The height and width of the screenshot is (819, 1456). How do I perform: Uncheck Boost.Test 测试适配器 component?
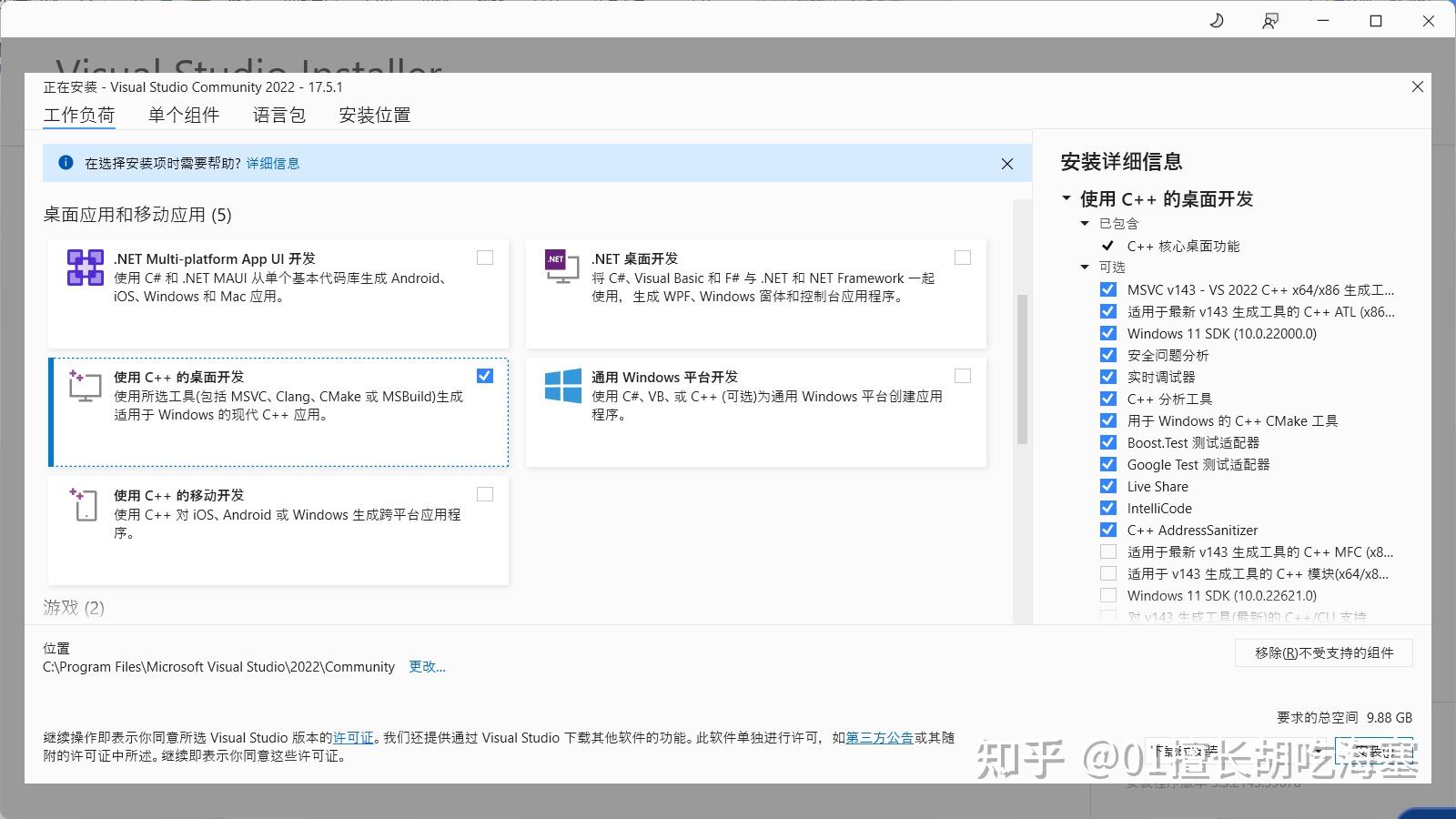(x=1107, y=442)
